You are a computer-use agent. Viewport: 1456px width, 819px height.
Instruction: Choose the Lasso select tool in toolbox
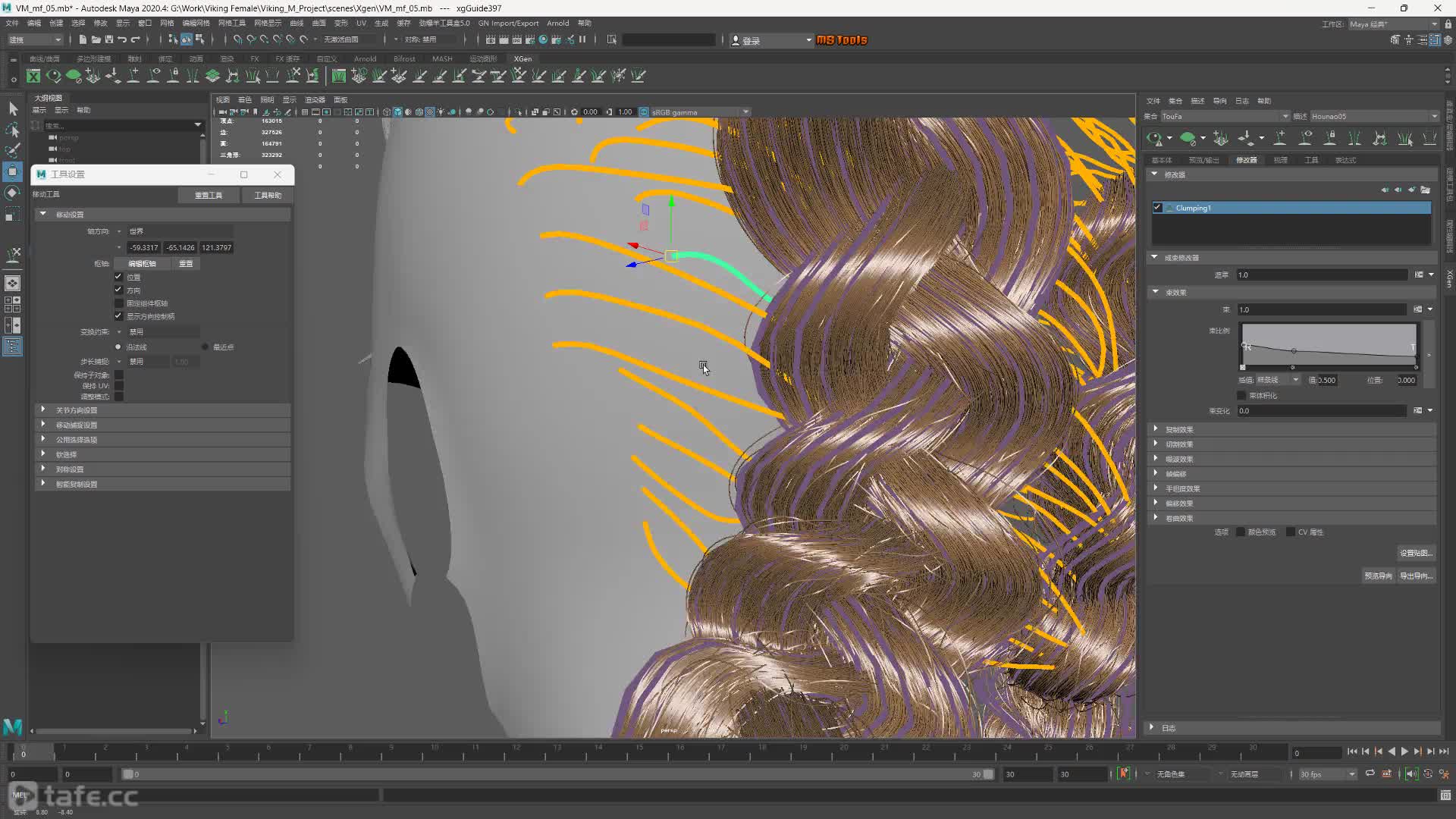(x=13, y=130)
